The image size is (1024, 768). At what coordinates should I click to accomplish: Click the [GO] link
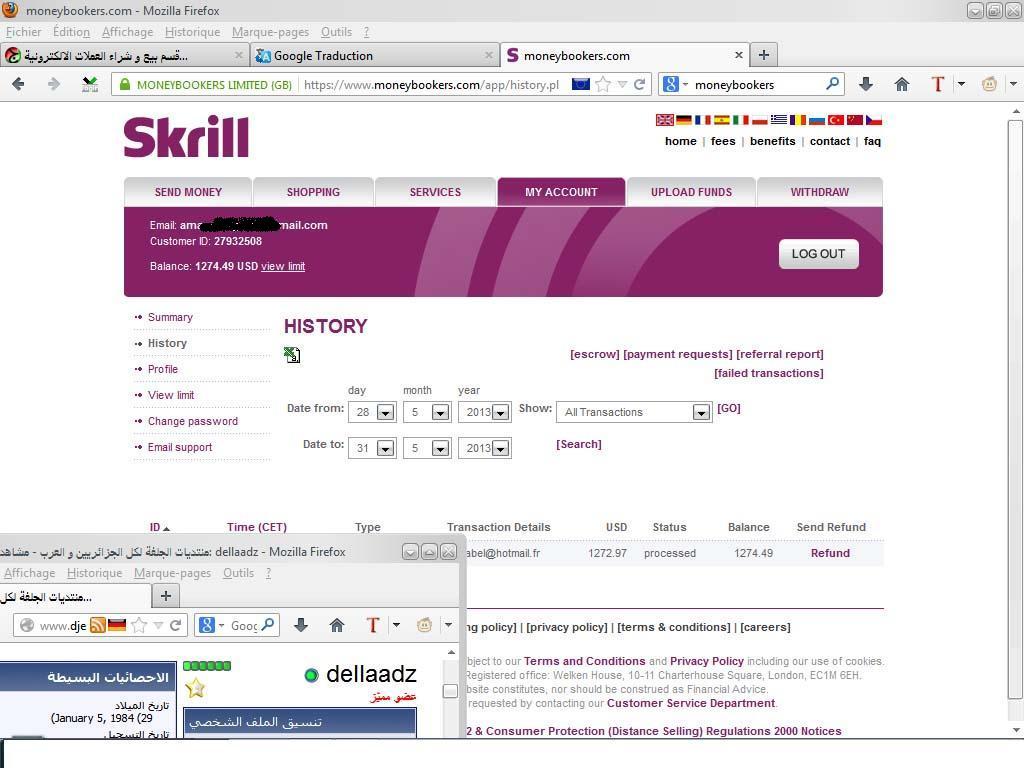(x=729, y=408)
